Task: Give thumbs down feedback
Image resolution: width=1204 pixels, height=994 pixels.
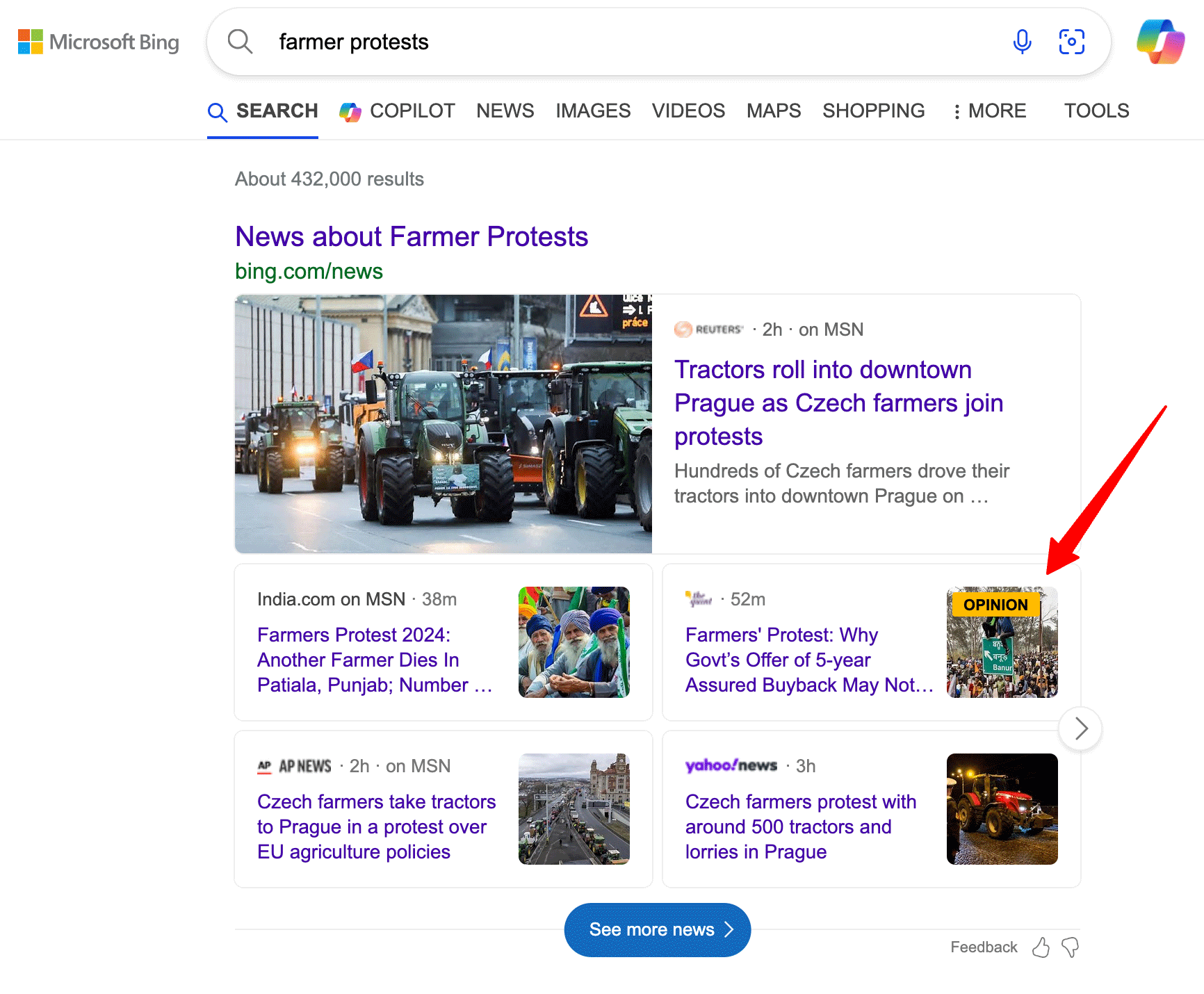Action: click(x=1069, y=947)
